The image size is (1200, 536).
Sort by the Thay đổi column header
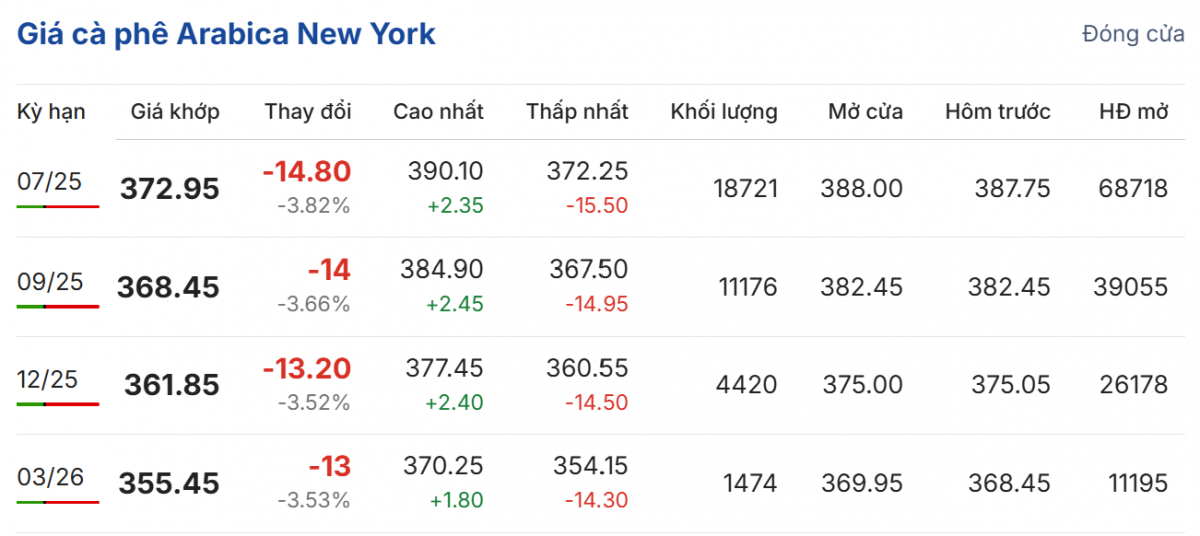(308, 111)
